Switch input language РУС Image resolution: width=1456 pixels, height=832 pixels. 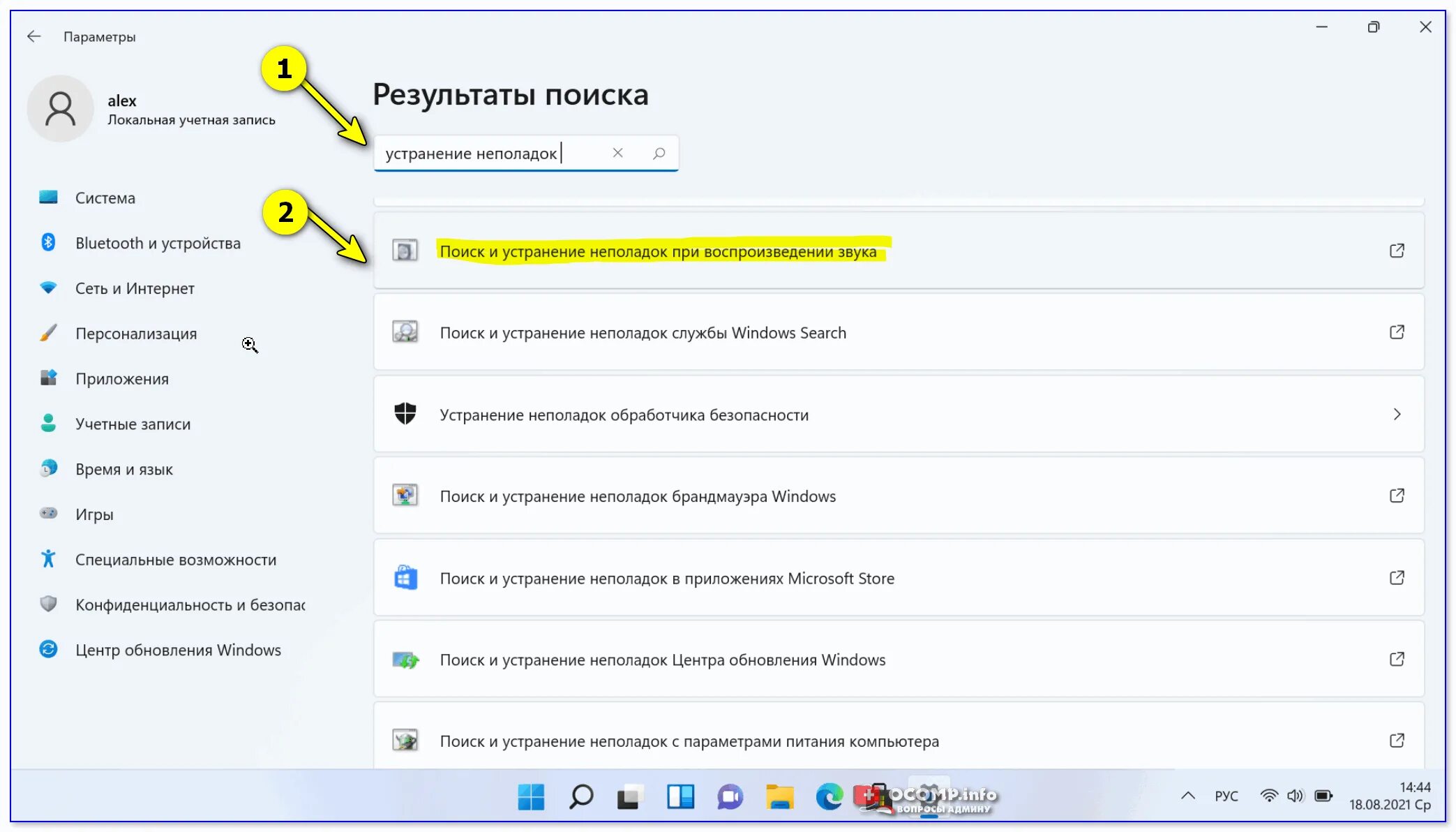[x=1226, y=796]
